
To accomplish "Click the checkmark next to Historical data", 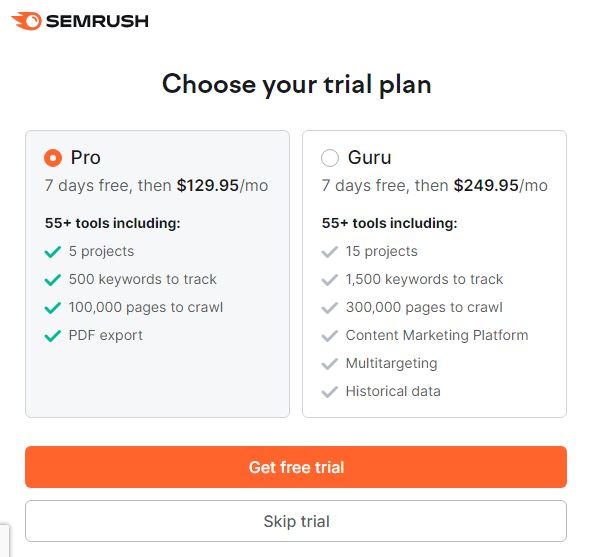I will 330,392.
